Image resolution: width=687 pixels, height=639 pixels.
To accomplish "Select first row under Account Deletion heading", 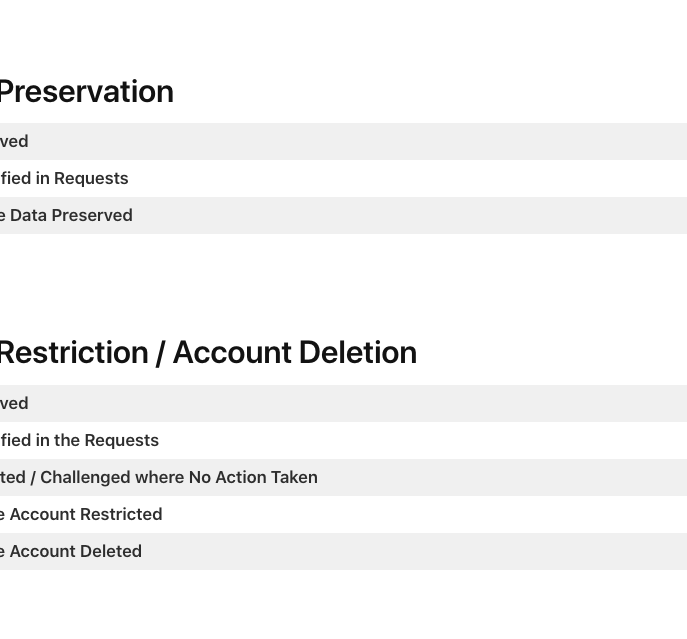I will [14, 404].
